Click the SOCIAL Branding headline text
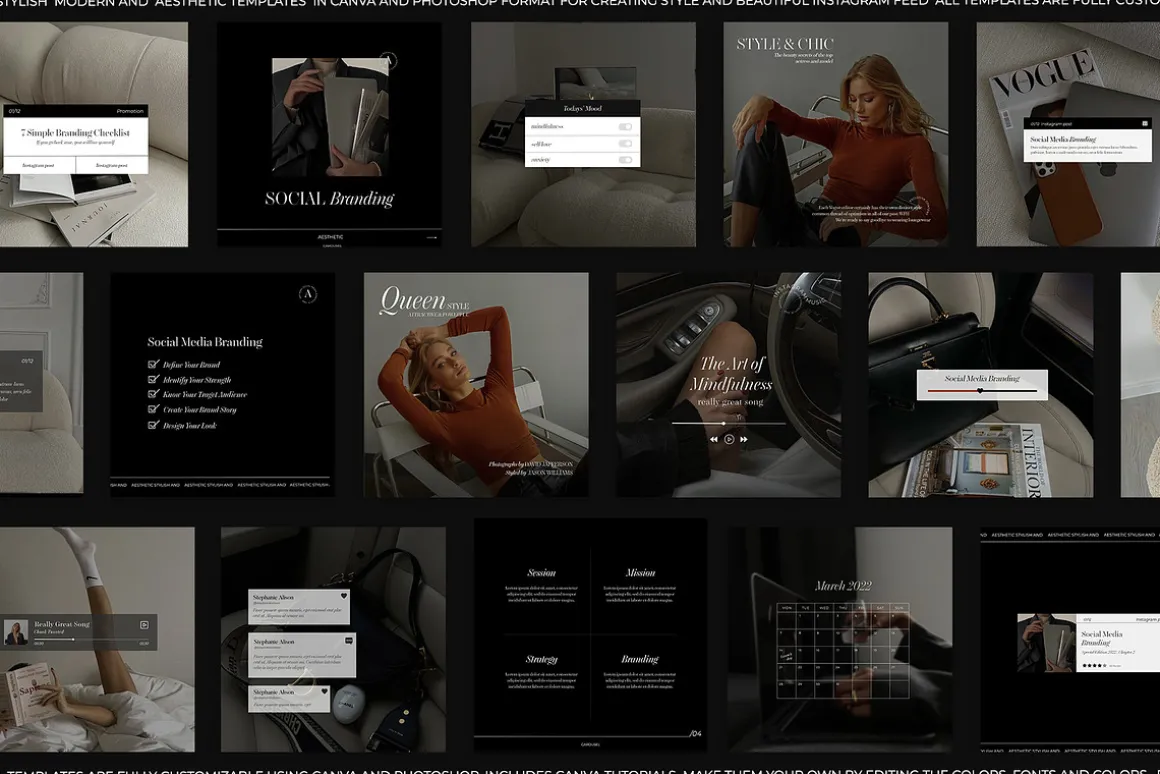This screenshot has height=774, width=1160. [x=329, y=198]
